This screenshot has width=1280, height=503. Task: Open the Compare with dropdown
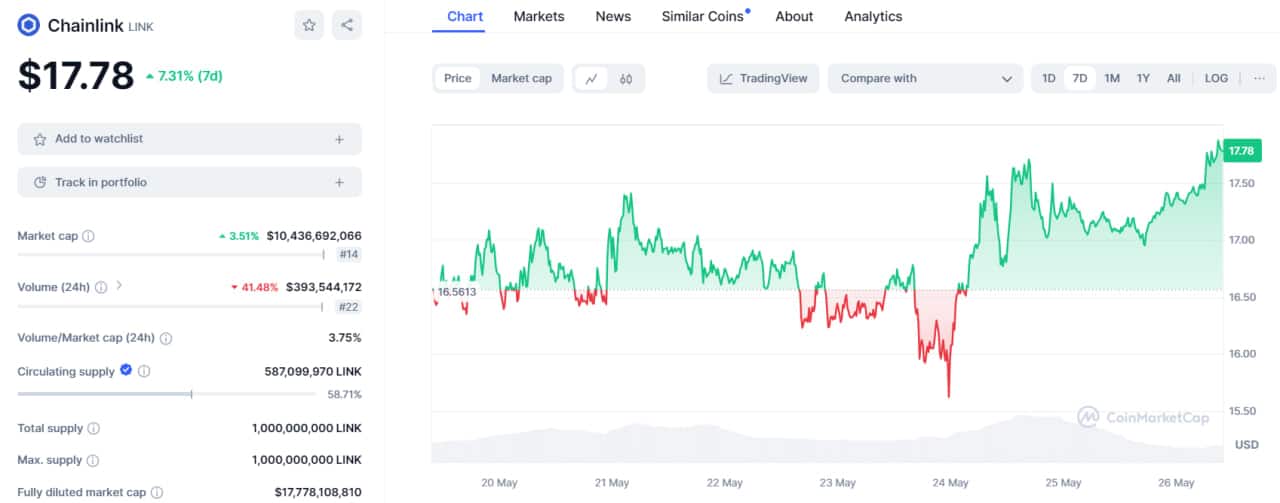(925, 78)
